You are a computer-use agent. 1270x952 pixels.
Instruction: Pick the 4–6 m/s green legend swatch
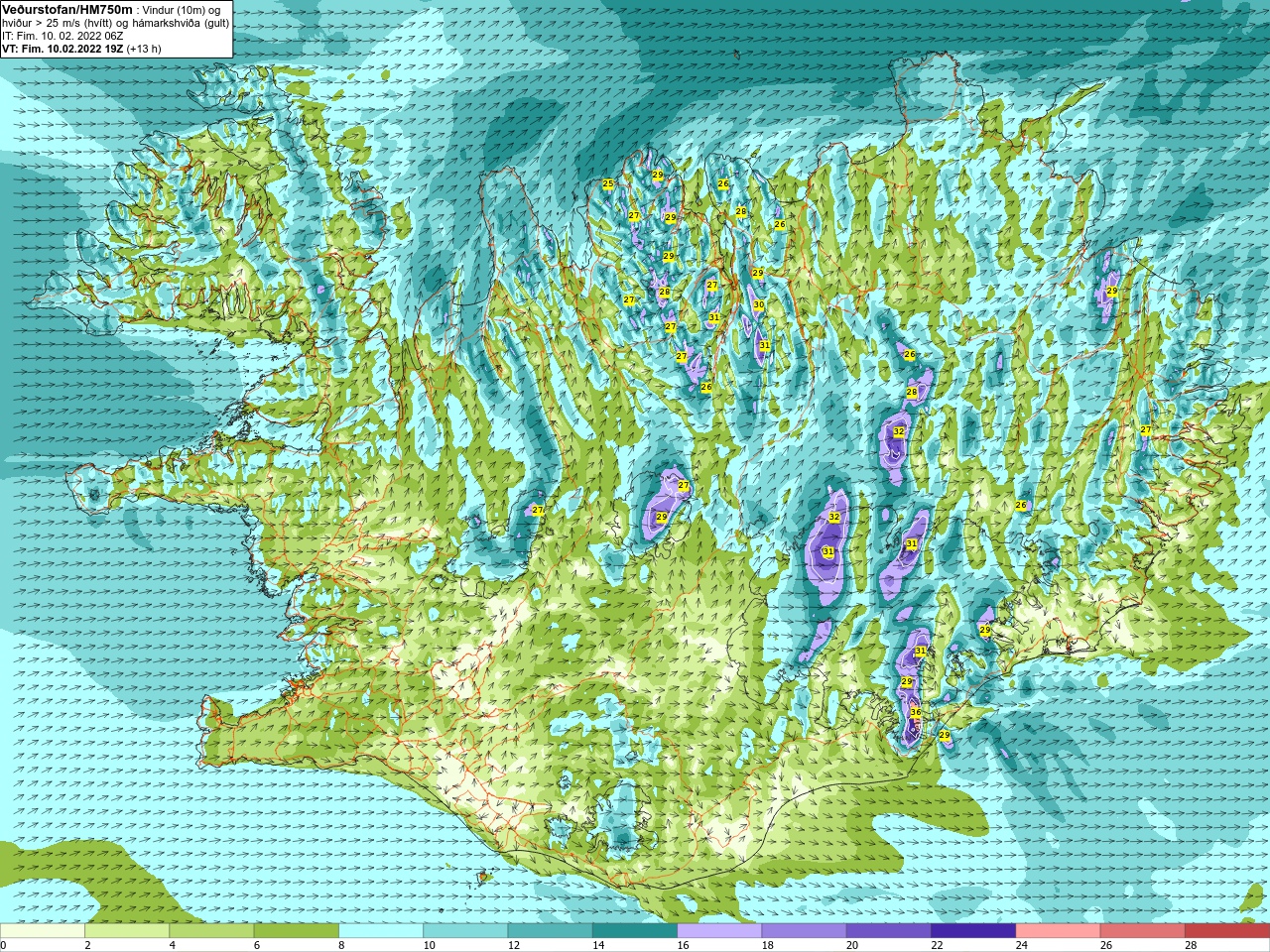[x=211, y=931]
